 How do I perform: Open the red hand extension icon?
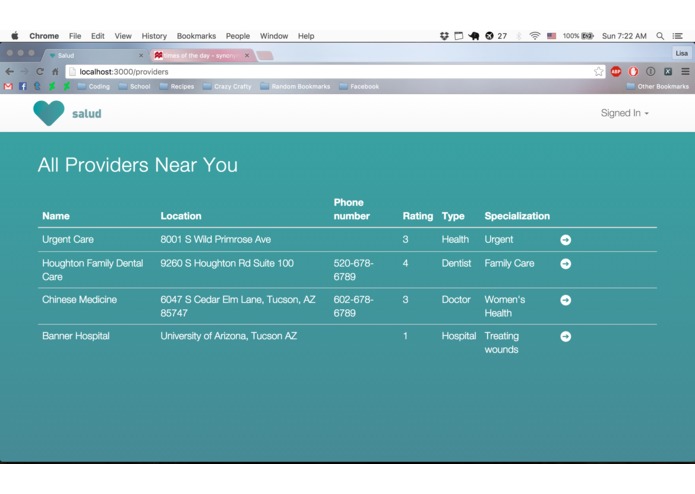pos(633,71)
